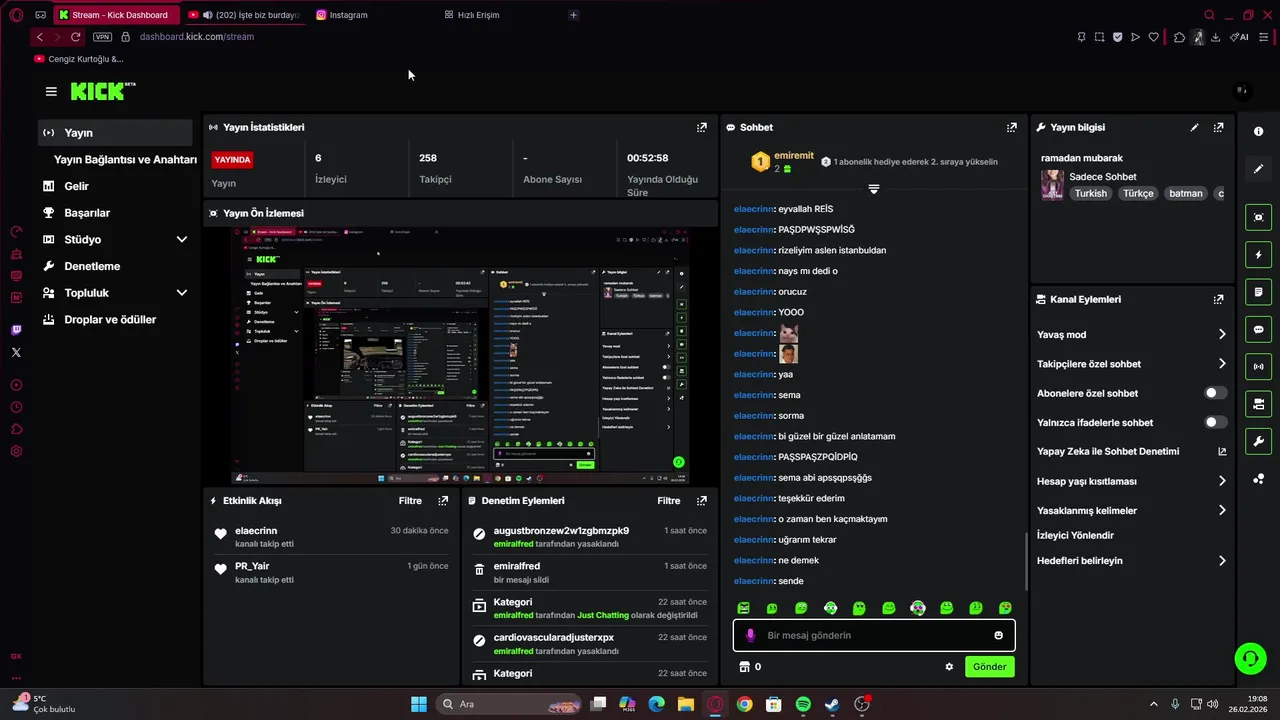Edit stream info with the pencil in Yayın bilgisi
This screenshot has height=720, width=1280.
[x=1194, y=127]
